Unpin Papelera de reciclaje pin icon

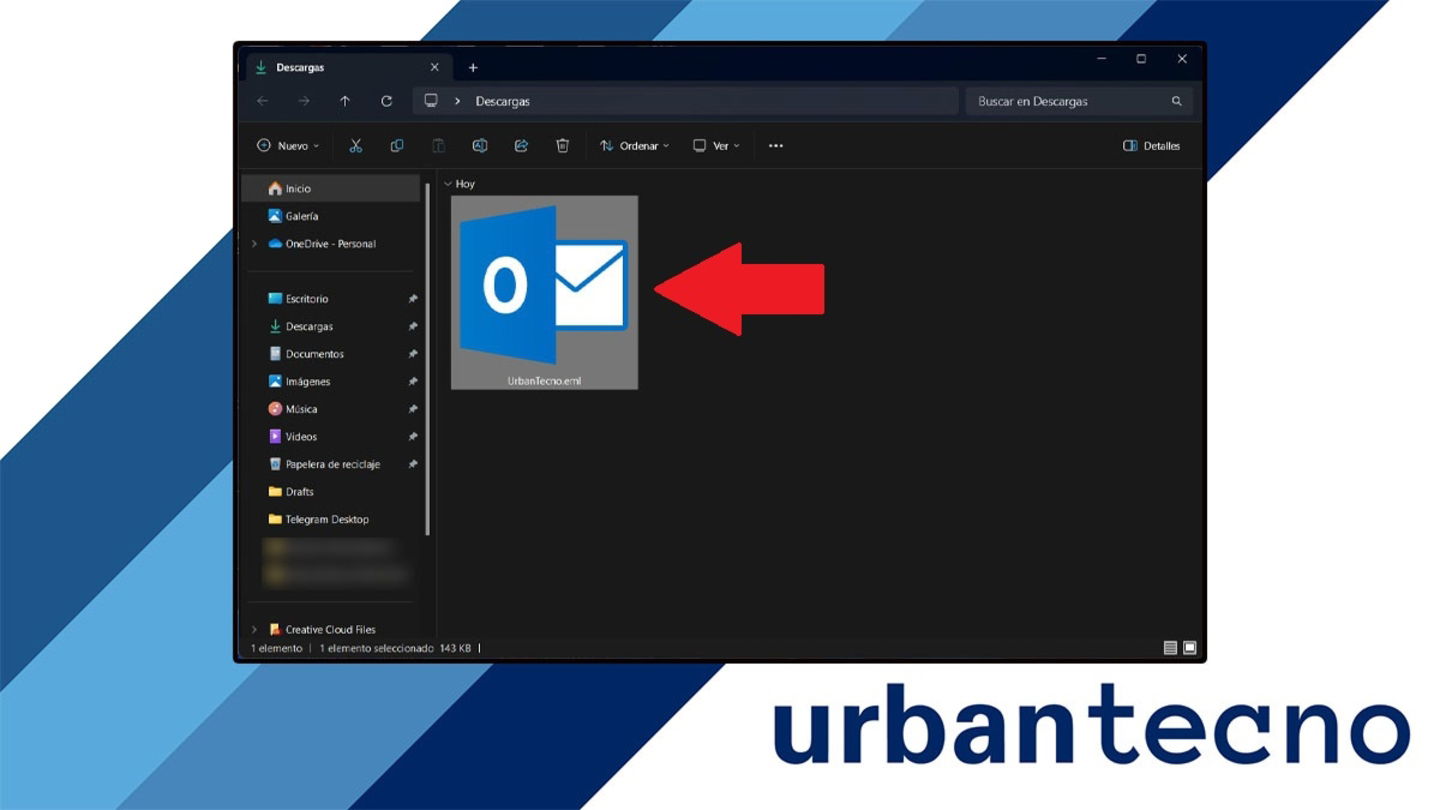tap(413, 464)
